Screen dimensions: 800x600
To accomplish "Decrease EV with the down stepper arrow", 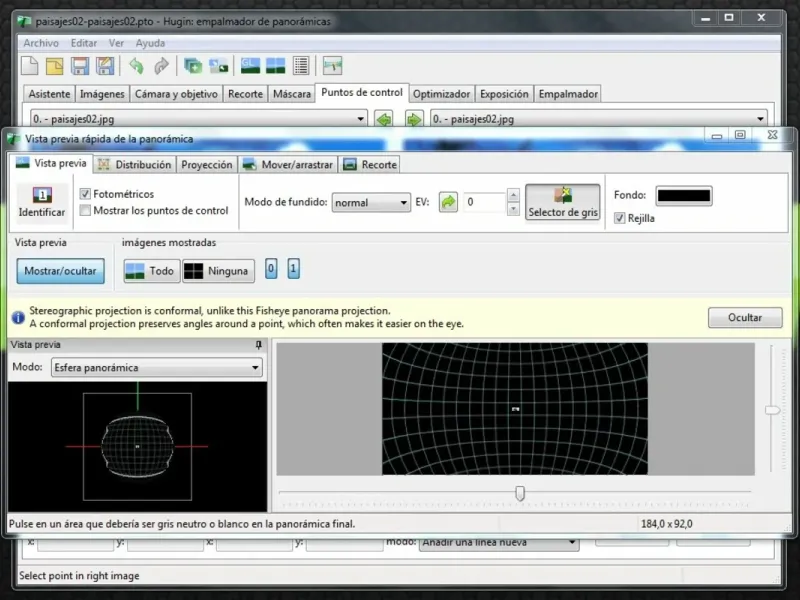I will [513, 209].
